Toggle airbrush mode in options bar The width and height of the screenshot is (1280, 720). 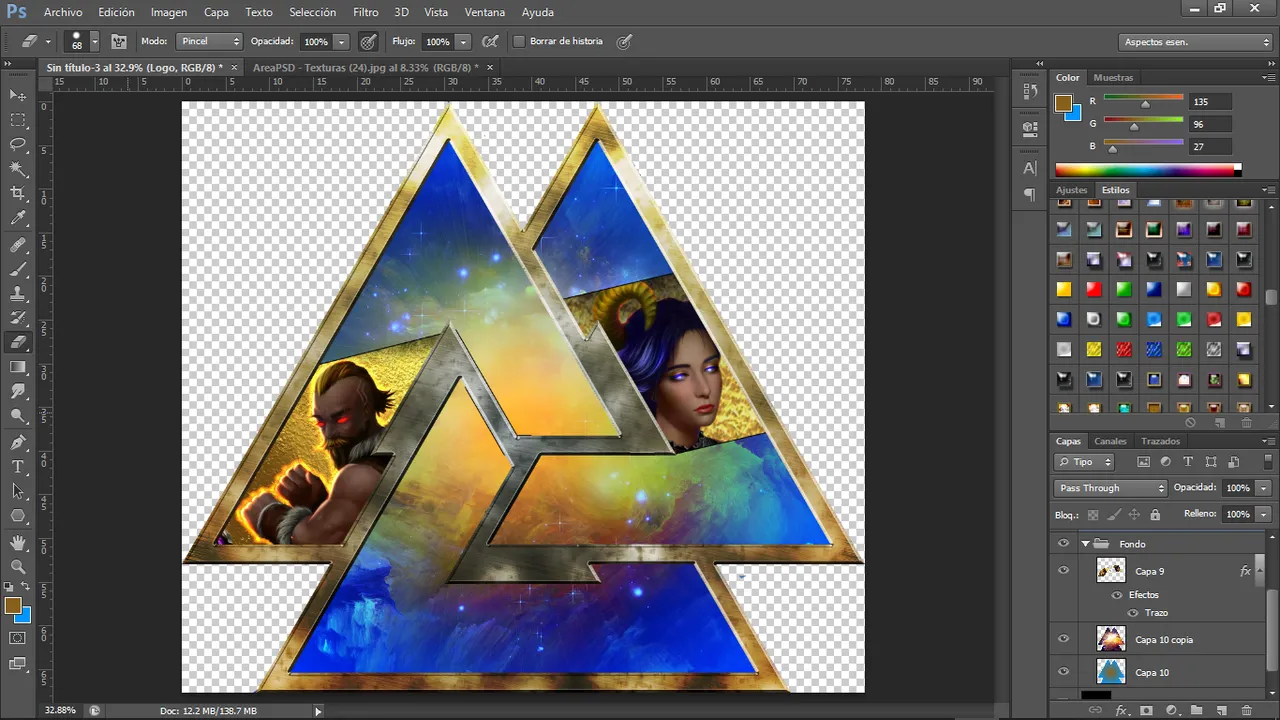click(490, 42)
